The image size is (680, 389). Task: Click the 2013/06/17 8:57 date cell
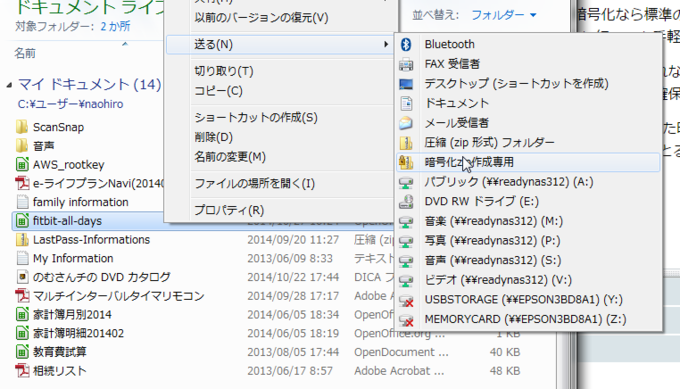pos(290,371)
